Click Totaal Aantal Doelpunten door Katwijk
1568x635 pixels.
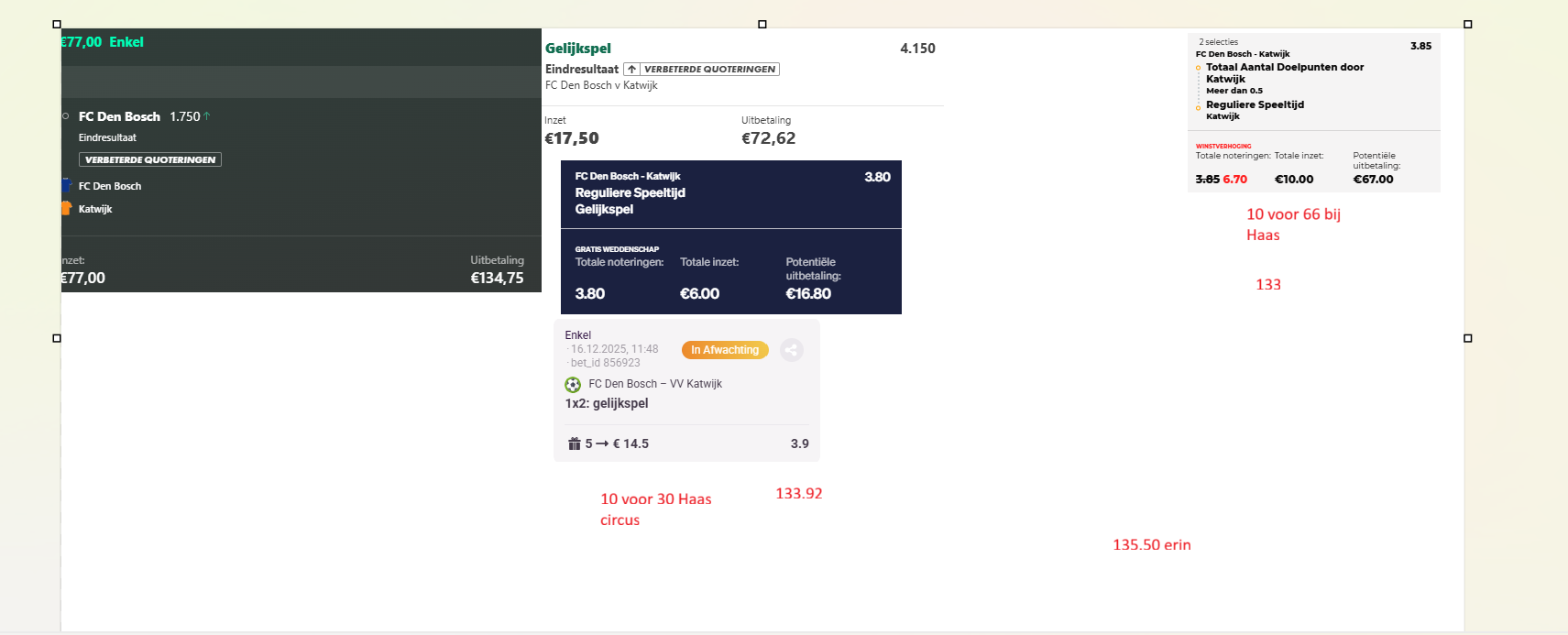pos(1285,72)
